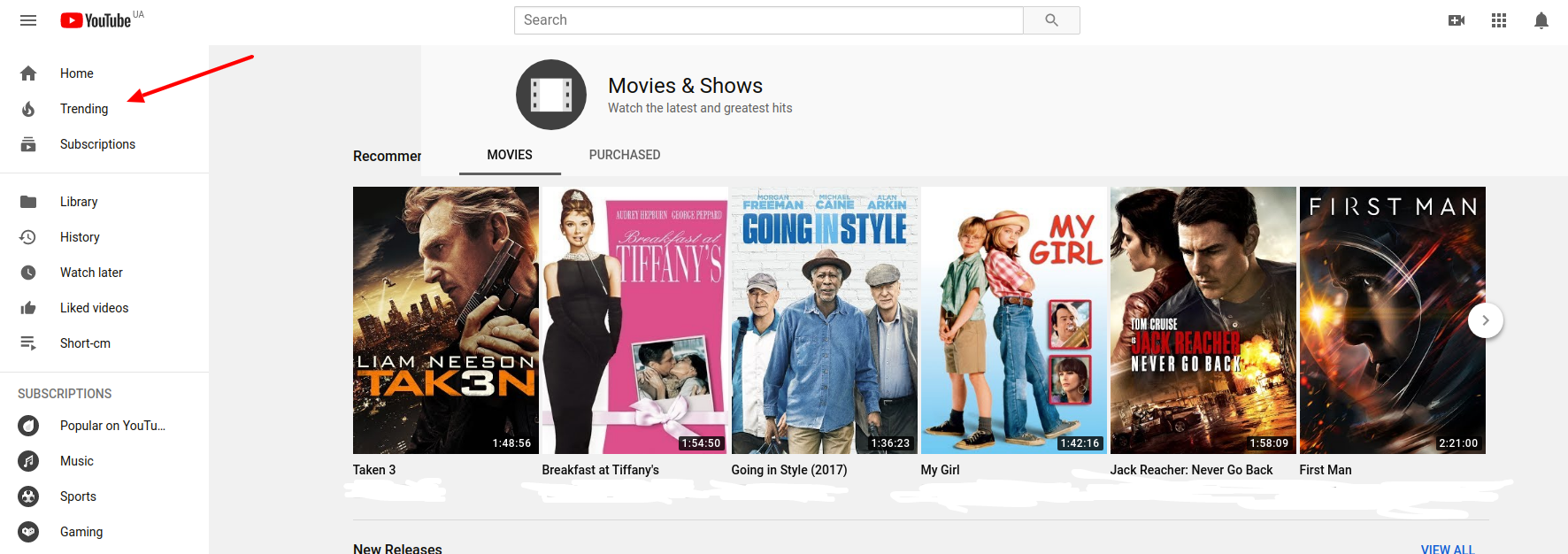This screenshot has height=554, width=1568.
Task: Click the Trending flame icon
Action: (x=28, y=109)
